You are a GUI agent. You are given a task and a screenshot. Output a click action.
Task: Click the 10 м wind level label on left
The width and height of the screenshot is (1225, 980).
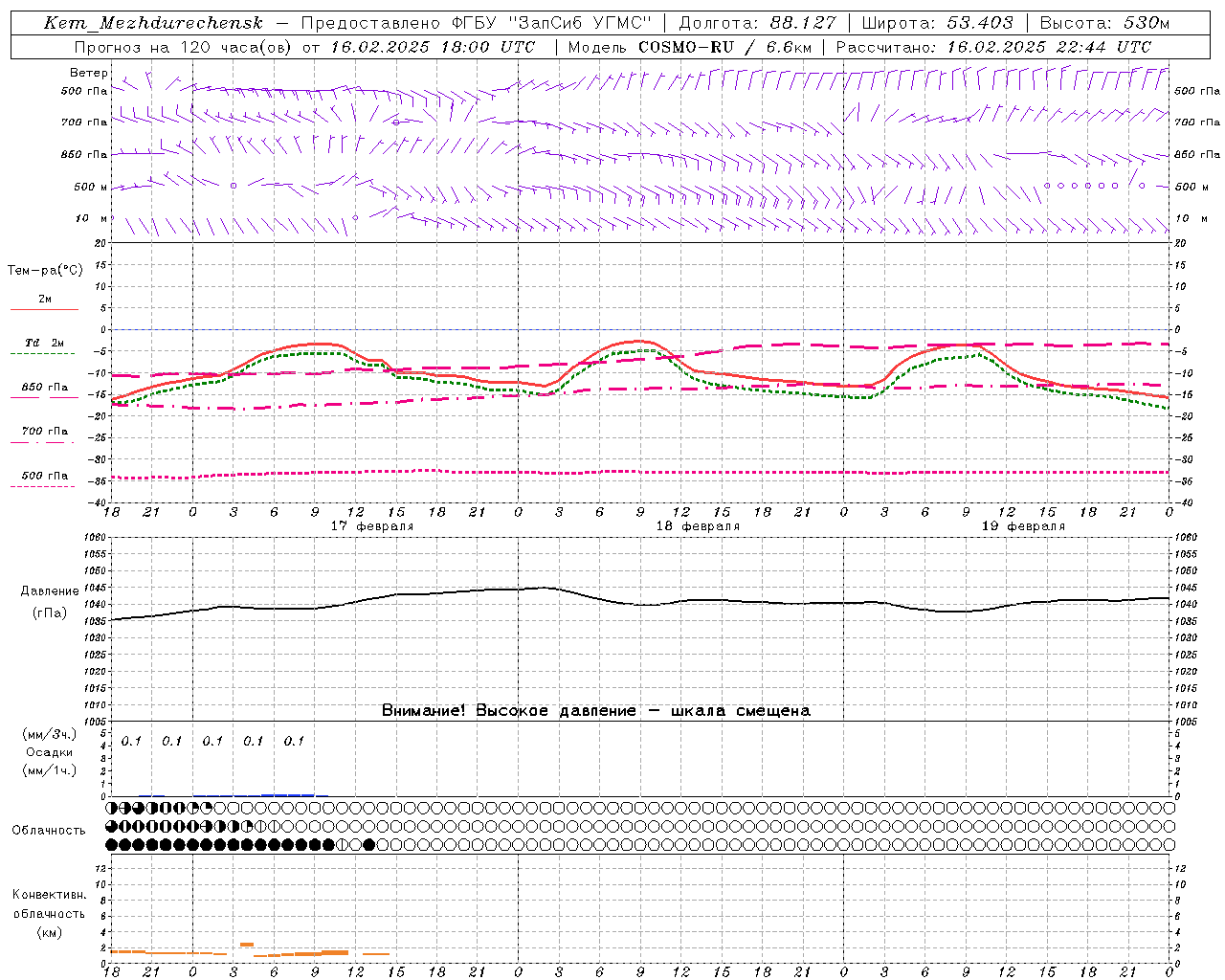point(91,218)
